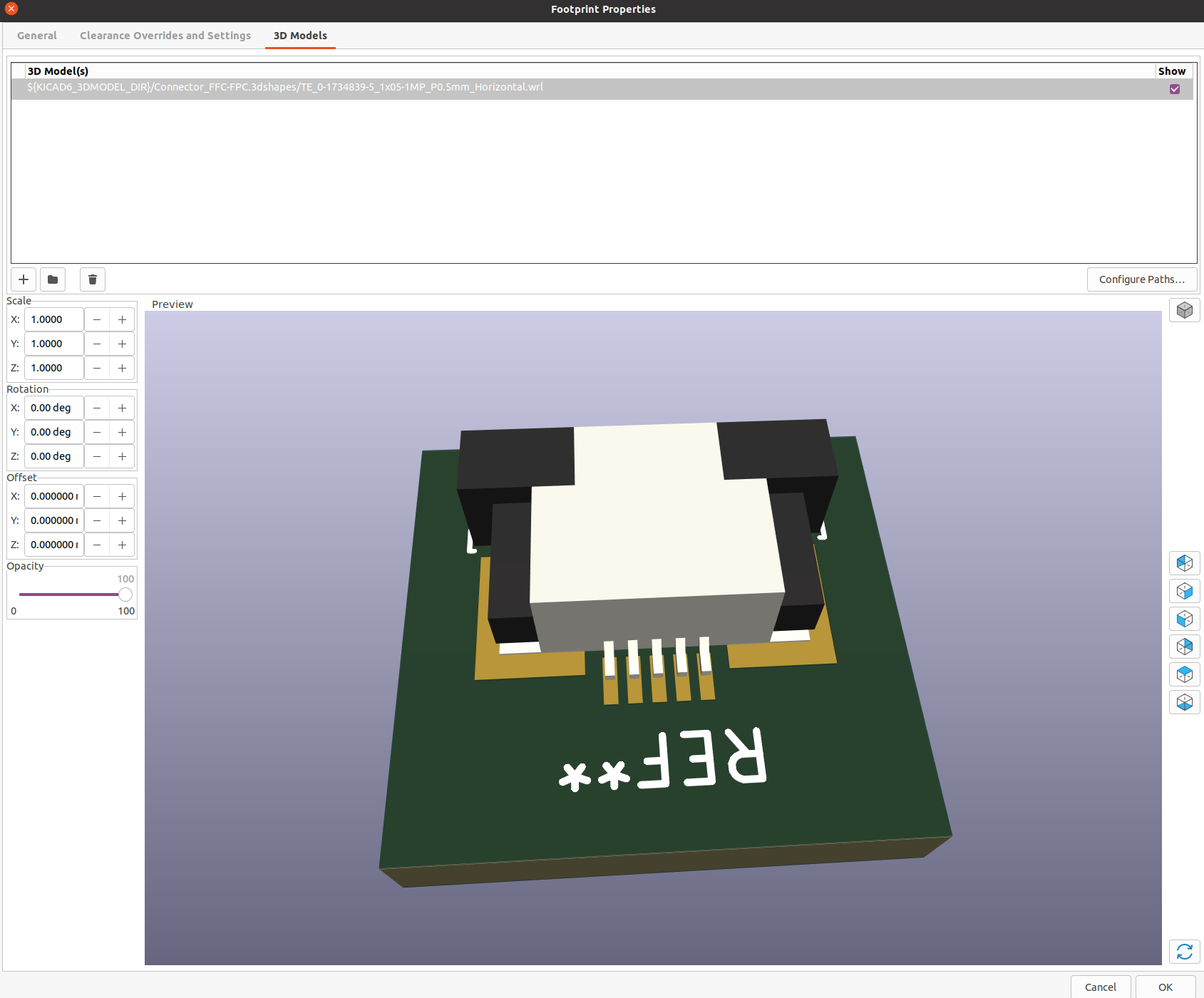Increase Scale X value with plus button
1204x998 pixels.
coord(122,320)
